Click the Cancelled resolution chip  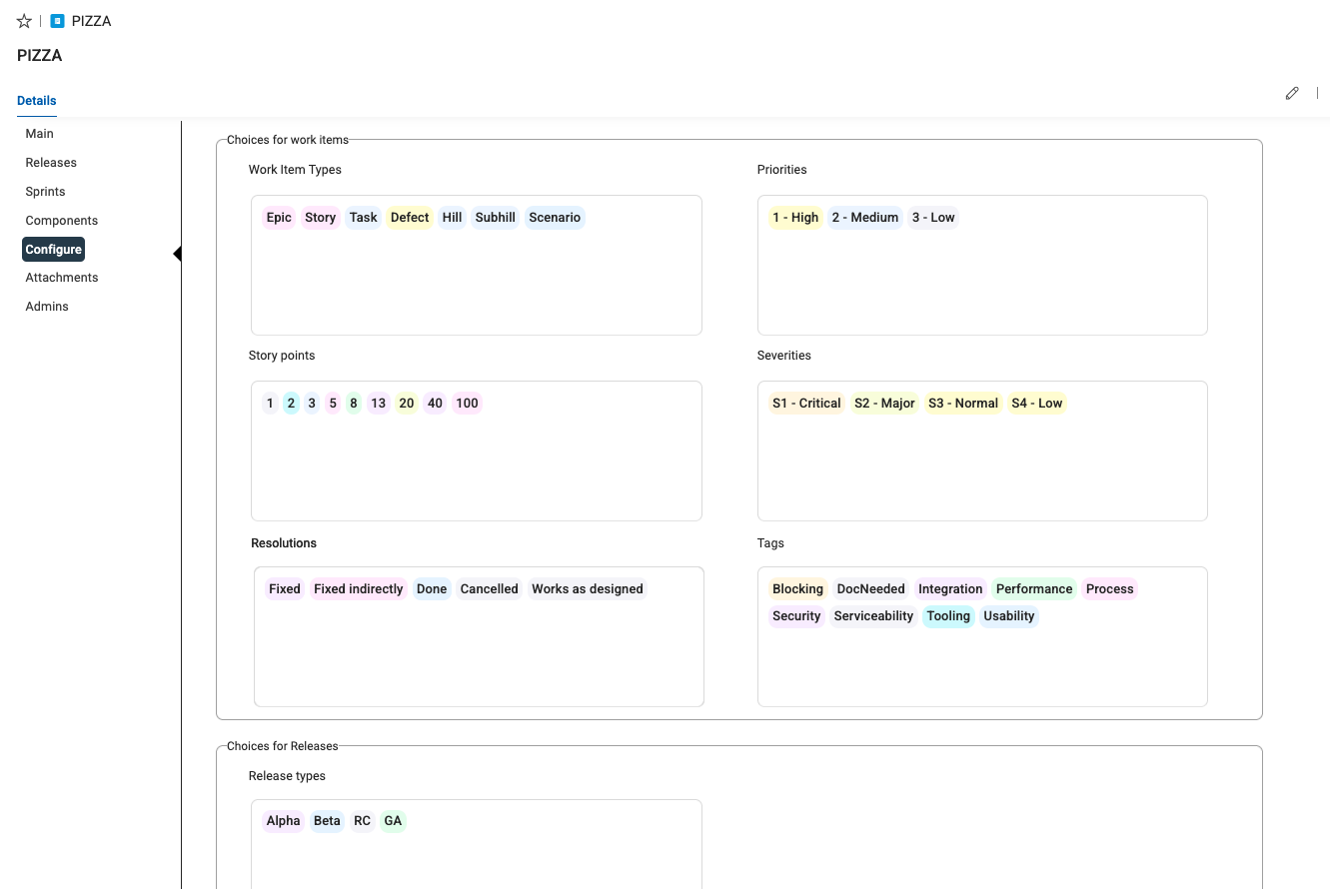(490, 589)
